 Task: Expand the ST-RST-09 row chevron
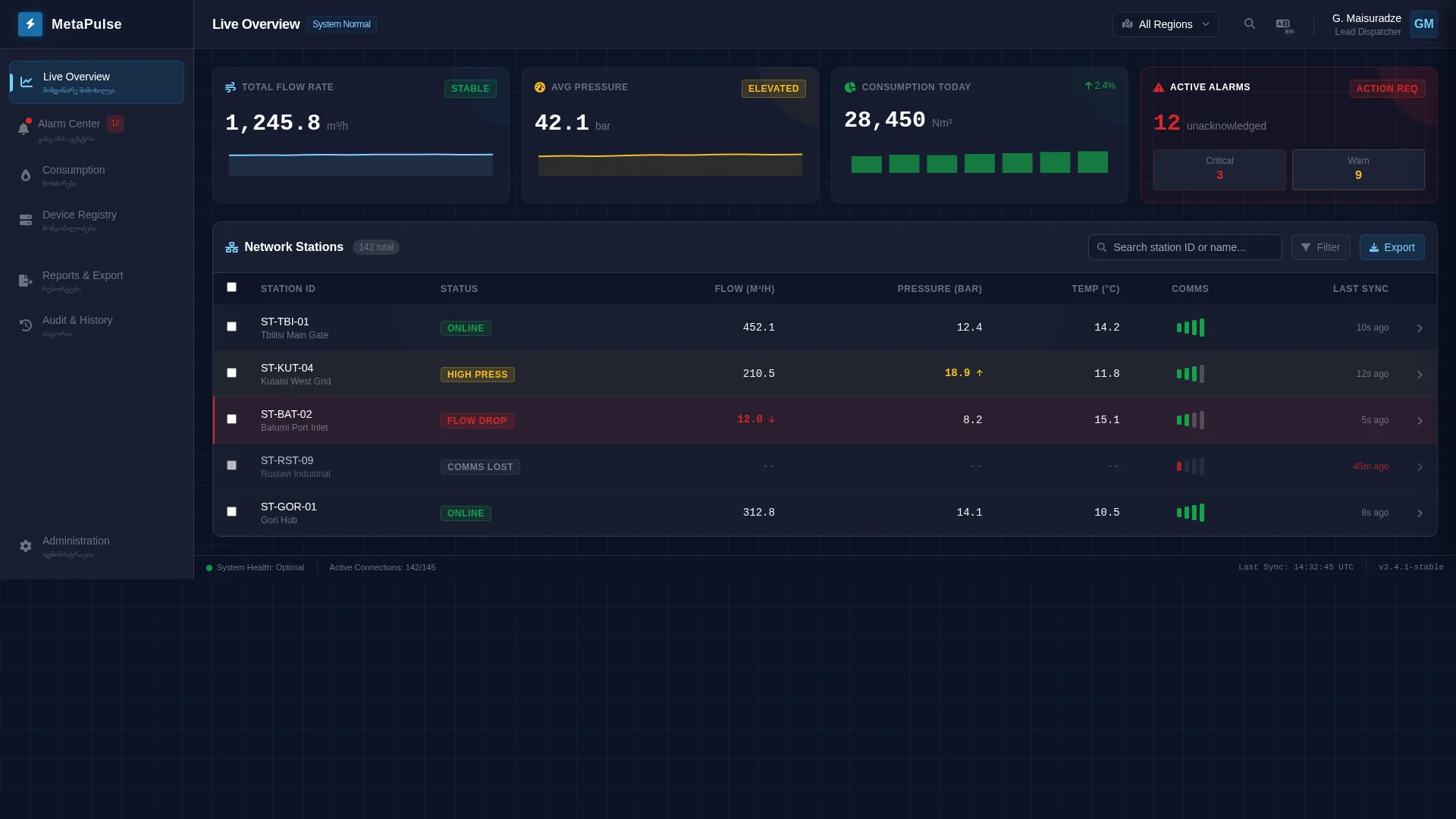(x=1420, y=467)
